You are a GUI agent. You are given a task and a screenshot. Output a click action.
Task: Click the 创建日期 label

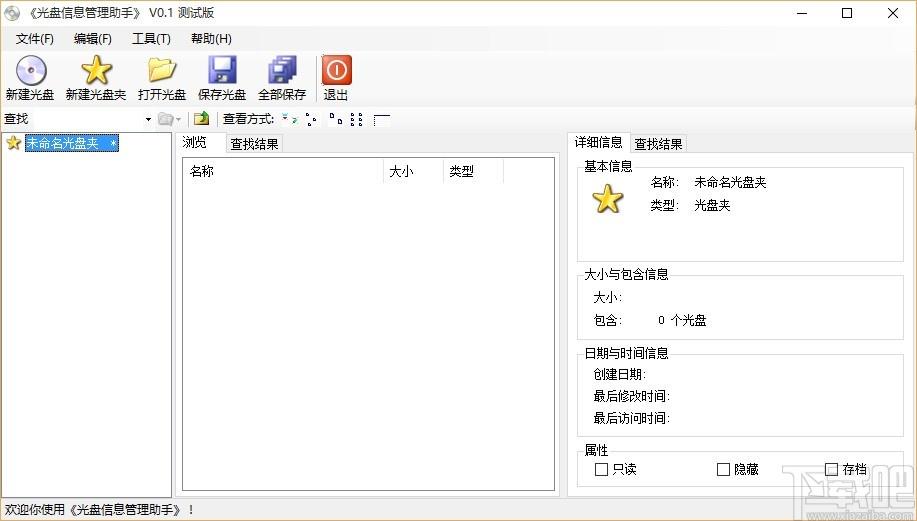coord(619,374)
